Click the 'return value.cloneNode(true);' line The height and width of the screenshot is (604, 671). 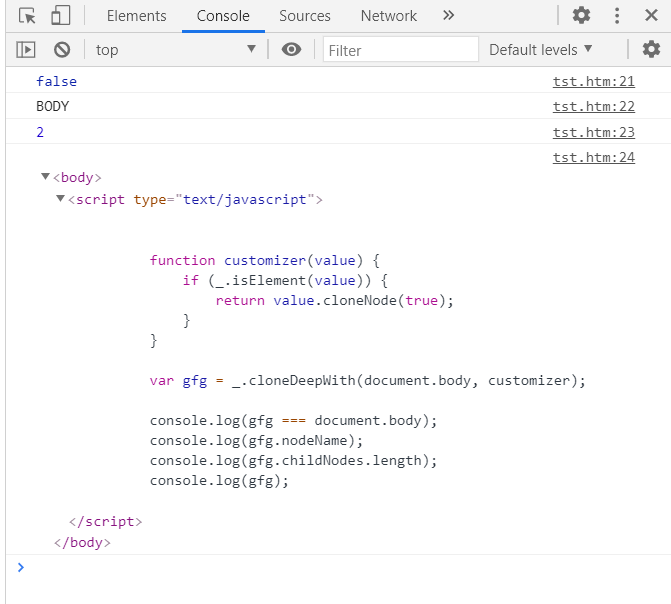pos(334,301)
